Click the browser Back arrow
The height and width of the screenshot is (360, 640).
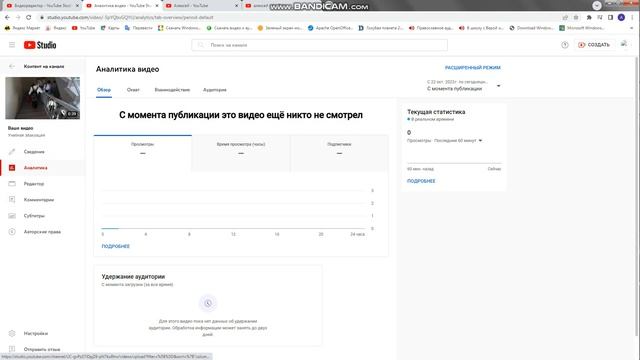tap(7, 17)
